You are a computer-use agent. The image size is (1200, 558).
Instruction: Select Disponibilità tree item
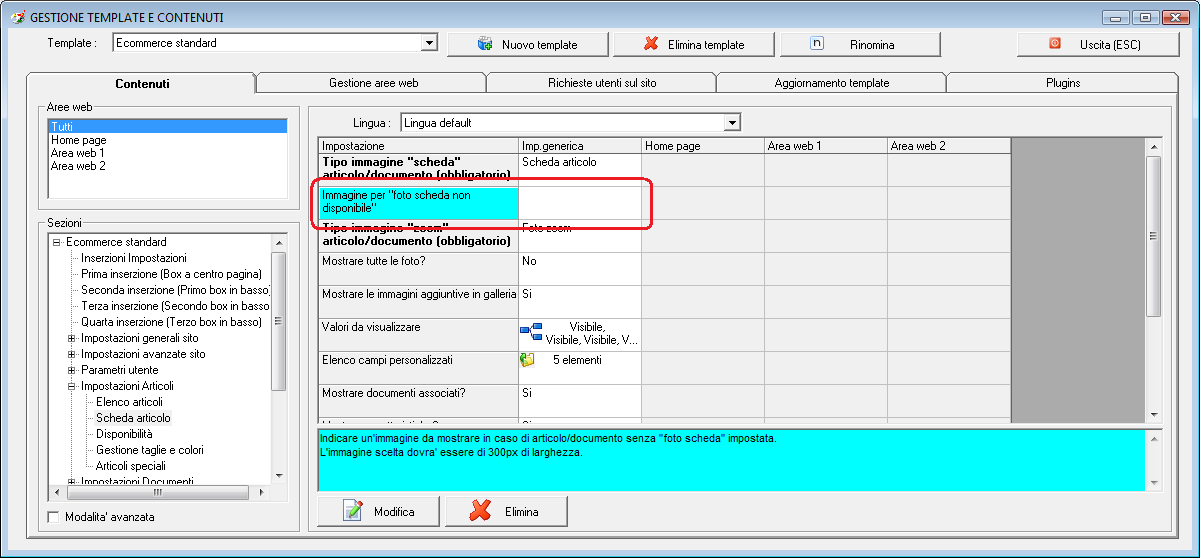(124, 434)
